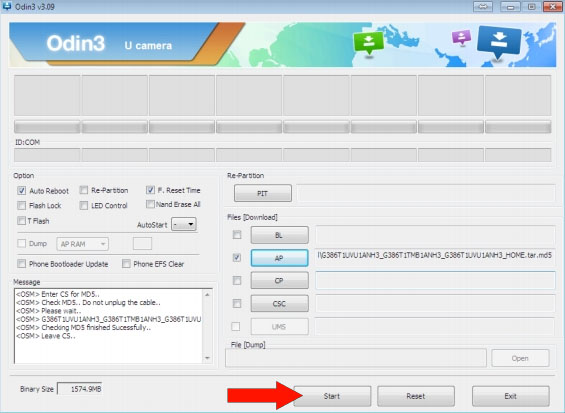Click message log scroll down arrow
The width and height of the screenshot is (565, 413).
tap(207, 358)
